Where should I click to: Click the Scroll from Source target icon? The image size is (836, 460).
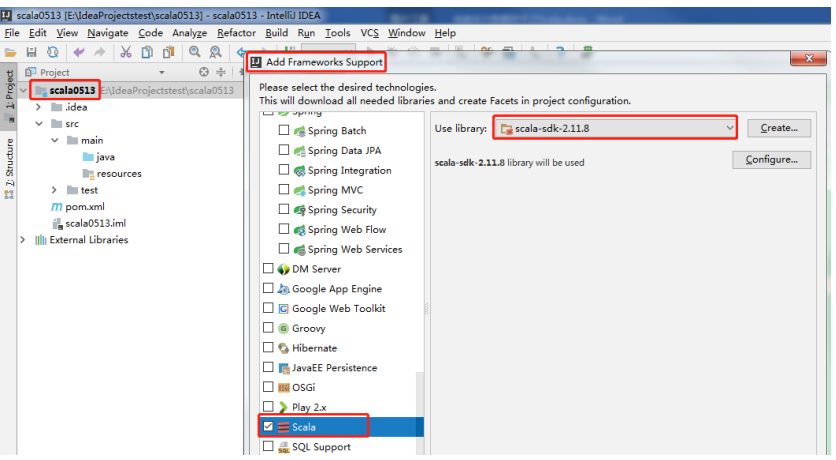click(x=204, y=72)
